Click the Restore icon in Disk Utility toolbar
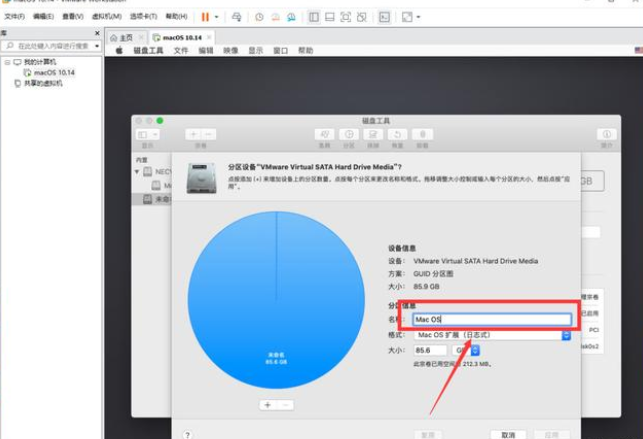 click(x=397, y=134)
